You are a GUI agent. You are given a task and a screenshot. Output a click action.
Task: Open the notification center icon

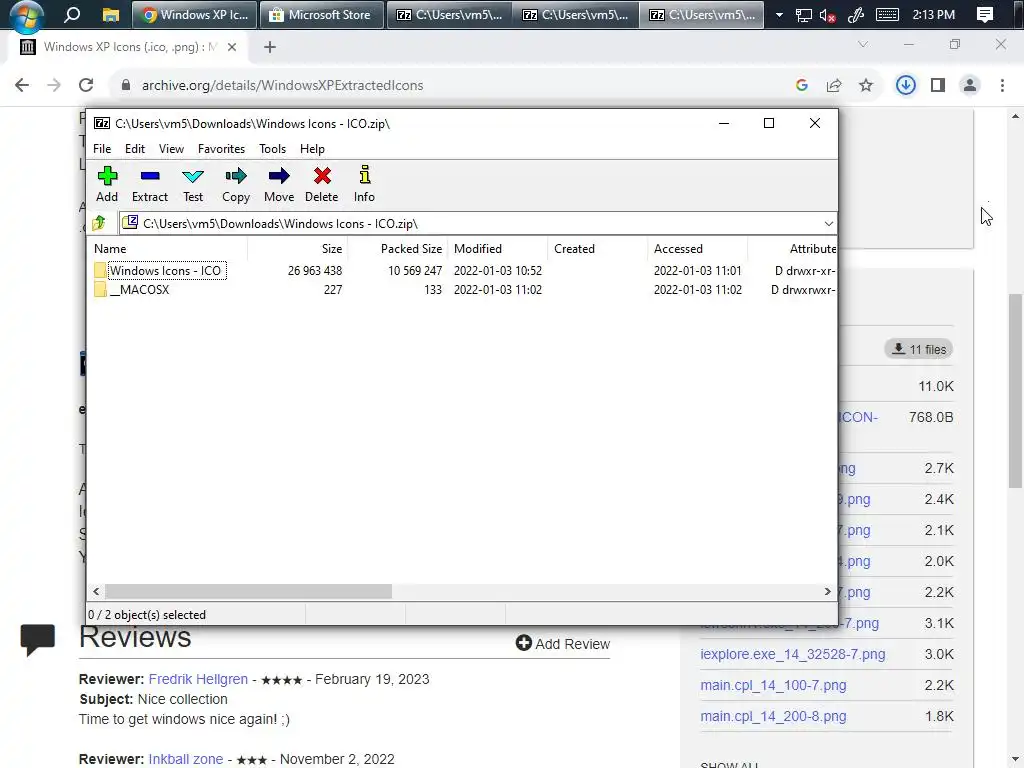985,14
